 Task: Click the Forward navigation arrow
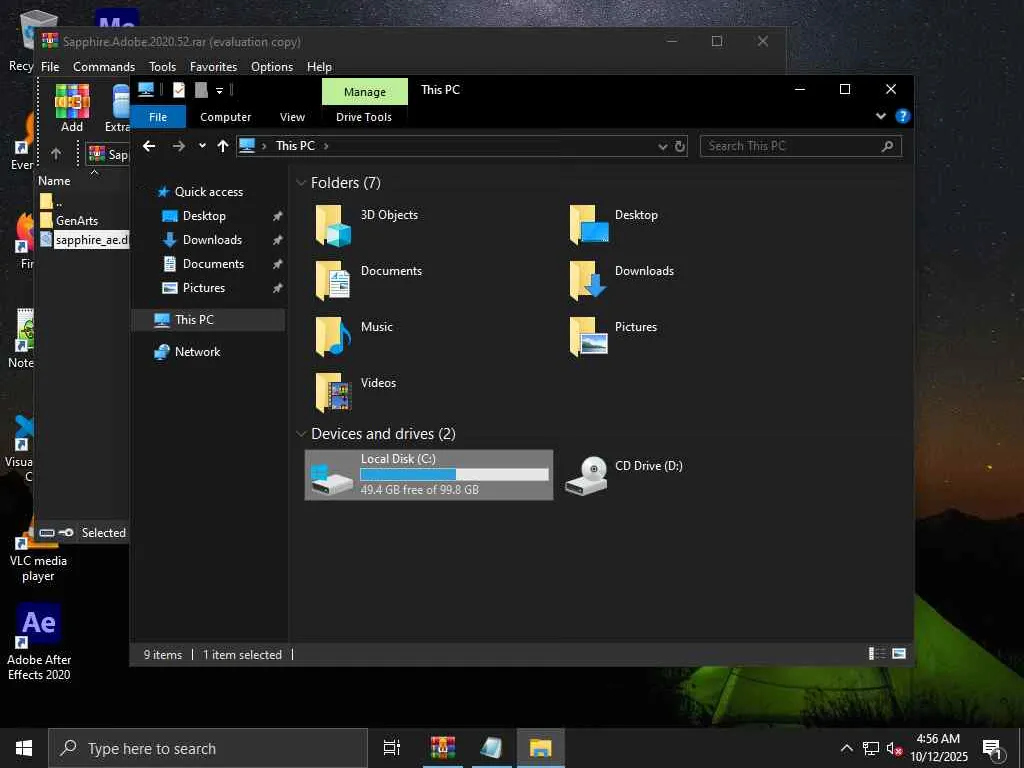178,146
